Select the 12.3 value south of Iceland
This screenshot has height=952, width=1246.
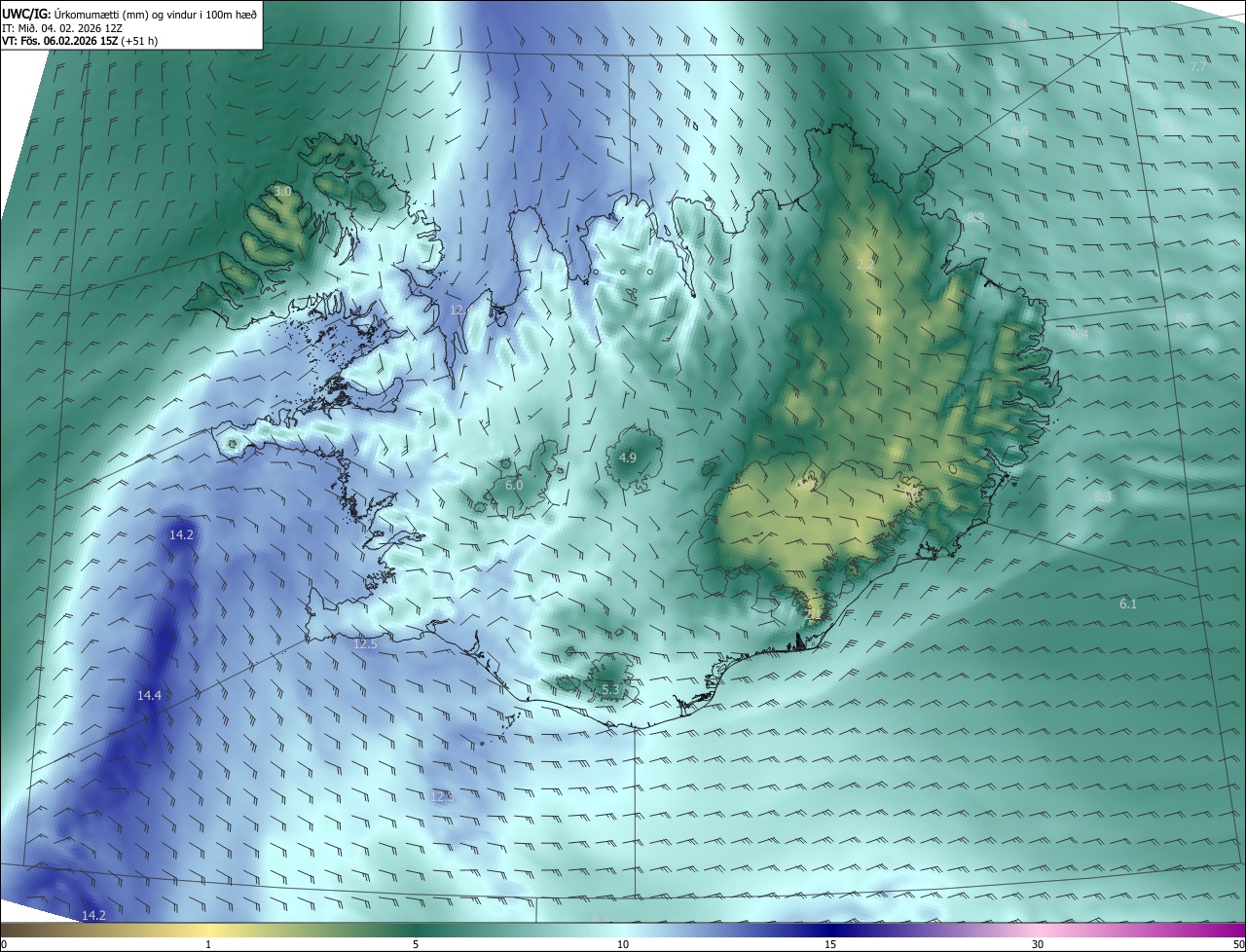pos(442,796)
